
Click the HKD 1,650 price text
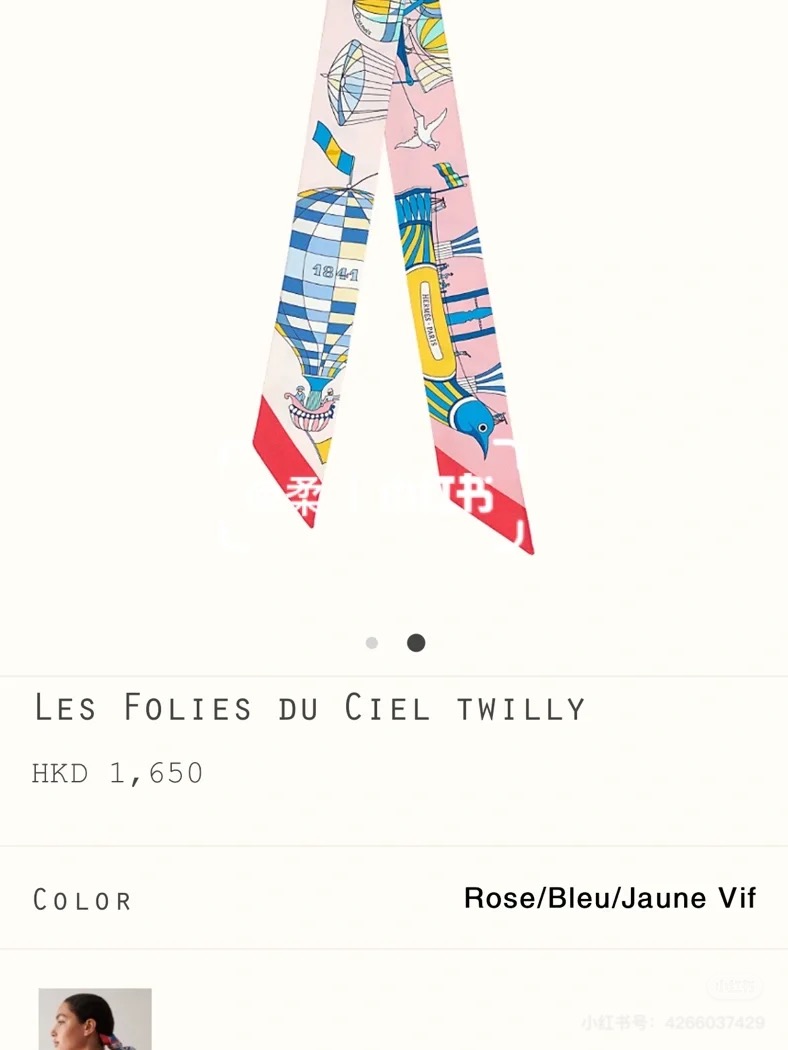click(x=117, y=773)
